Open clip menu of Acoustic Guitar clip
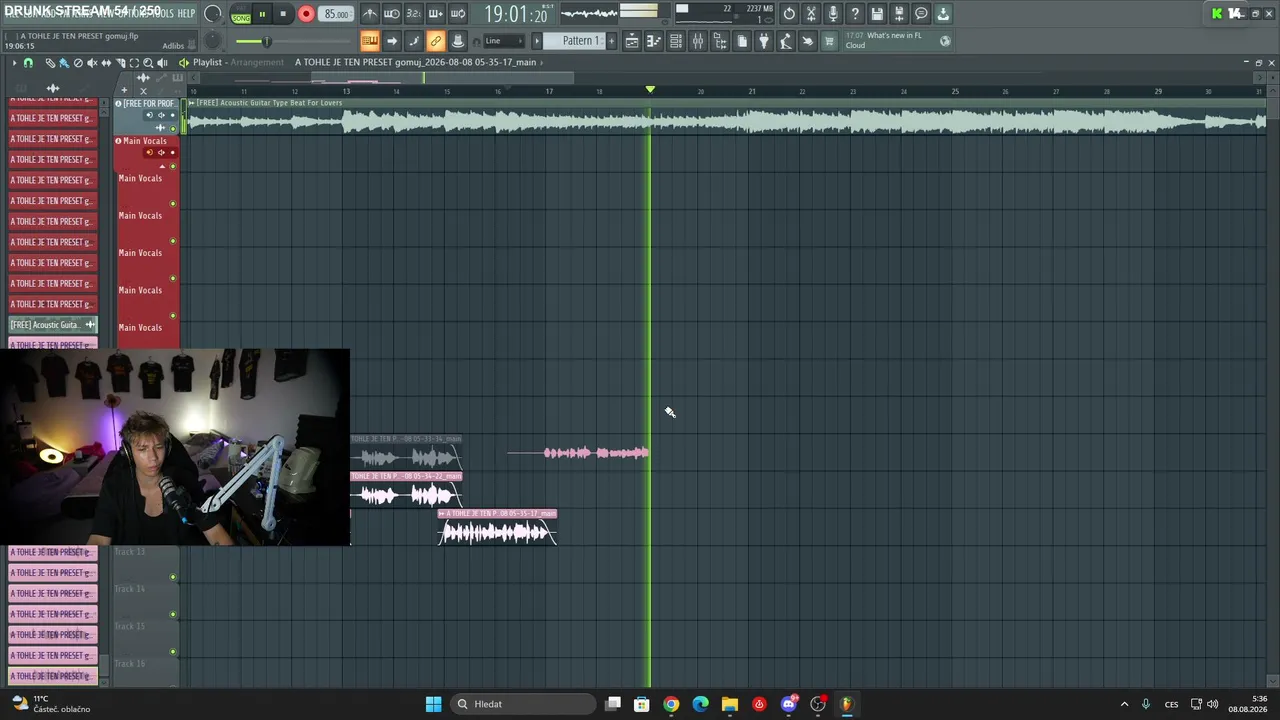Image resolution: width=1280 pixels, height=720 pixels. click(x=192, y=103)
